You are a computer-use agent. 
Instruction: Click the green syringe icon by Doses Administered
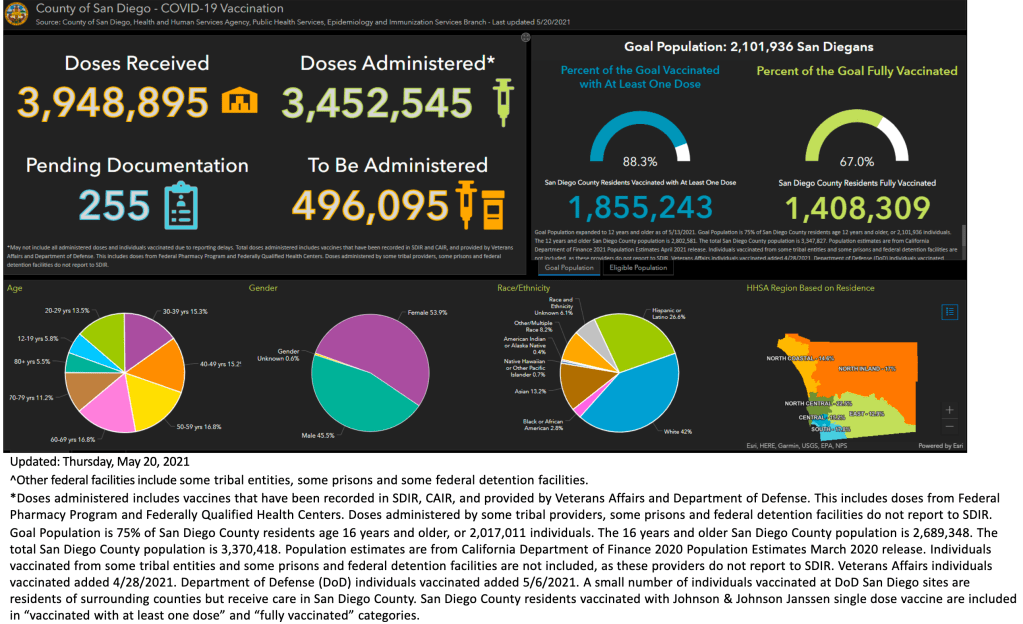pyautogui.click(x=505, y=101)
